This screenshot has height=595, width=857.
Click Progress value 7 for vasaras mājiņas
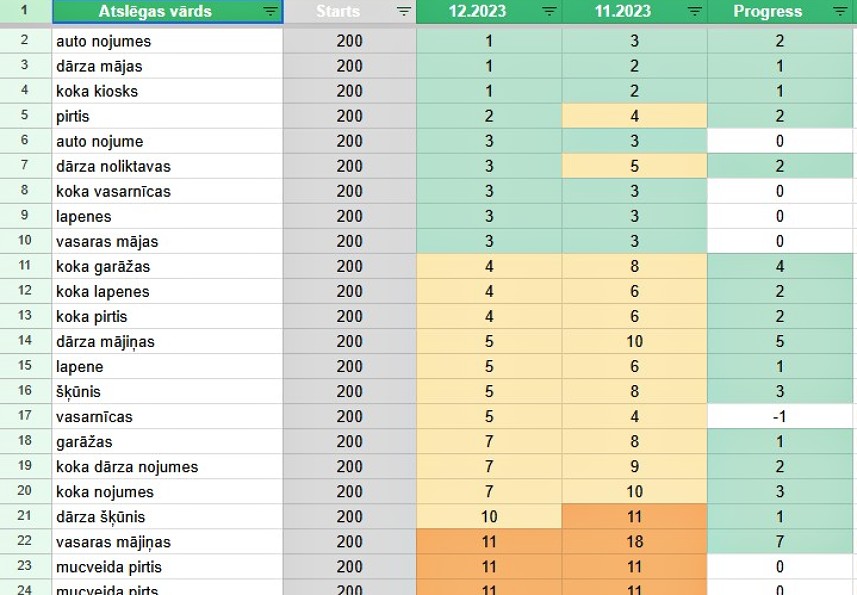click(780, 542)
